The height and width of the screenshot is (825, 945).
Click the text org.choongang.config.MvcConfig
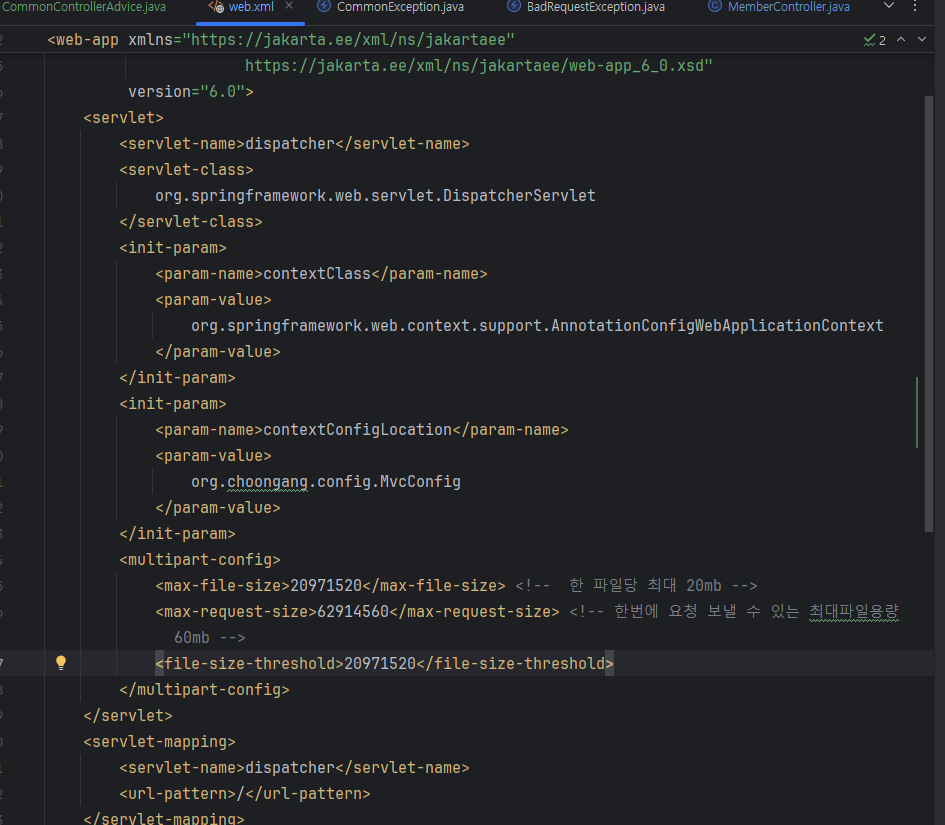[326, 482]
